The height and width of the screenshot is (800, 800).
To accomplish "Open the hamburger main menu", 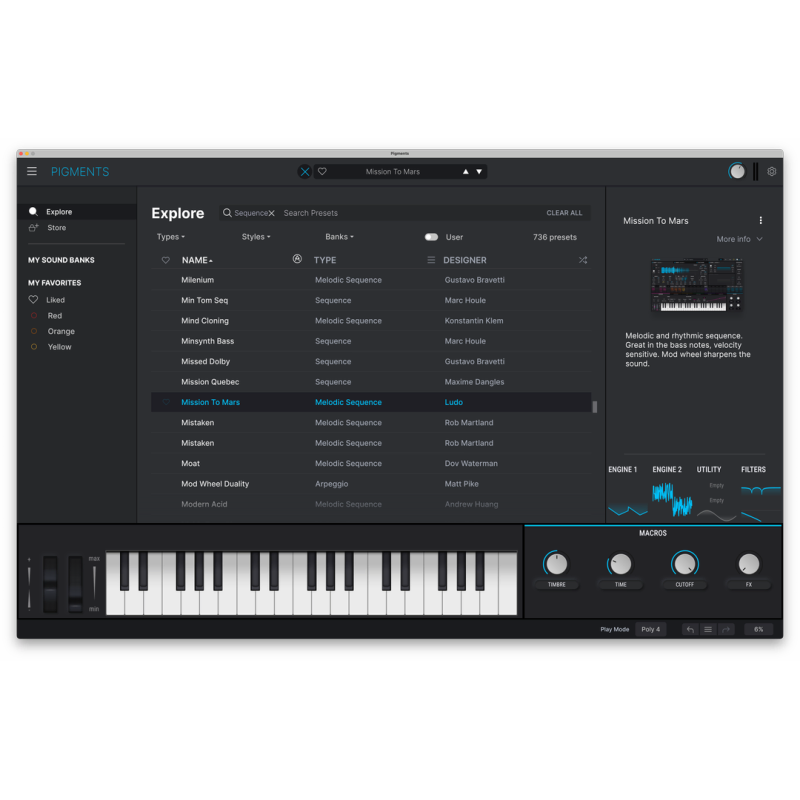I will point(32,171).
